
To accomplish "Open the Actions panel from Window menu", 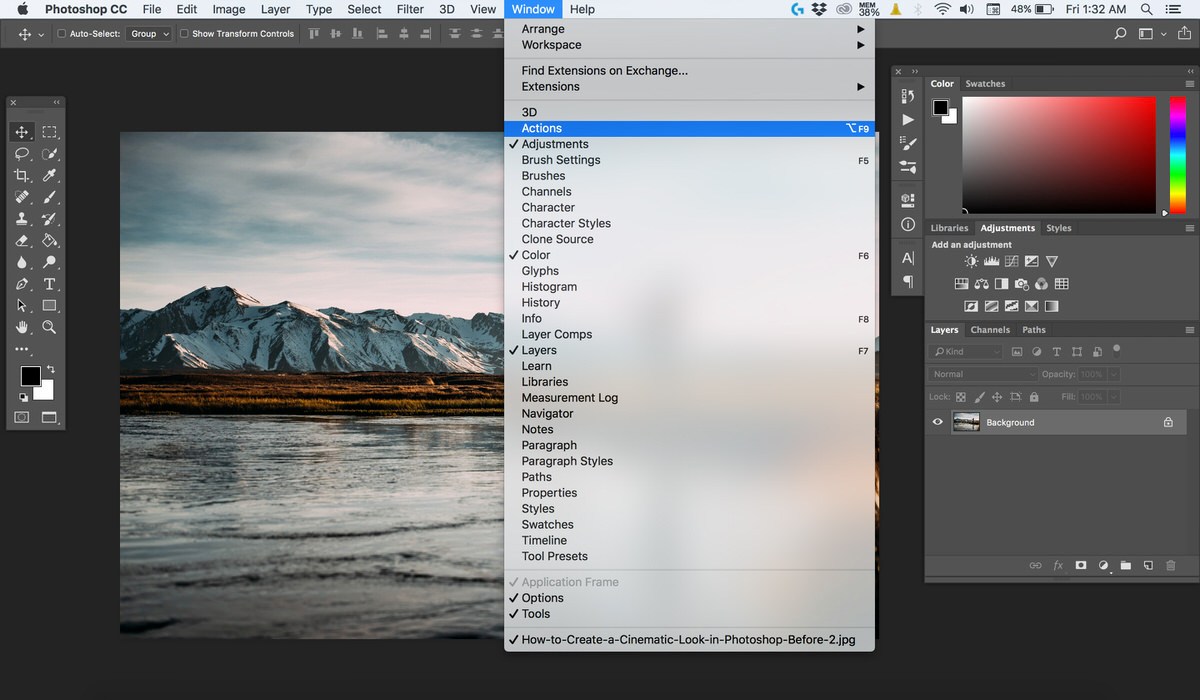I will 689,128.
